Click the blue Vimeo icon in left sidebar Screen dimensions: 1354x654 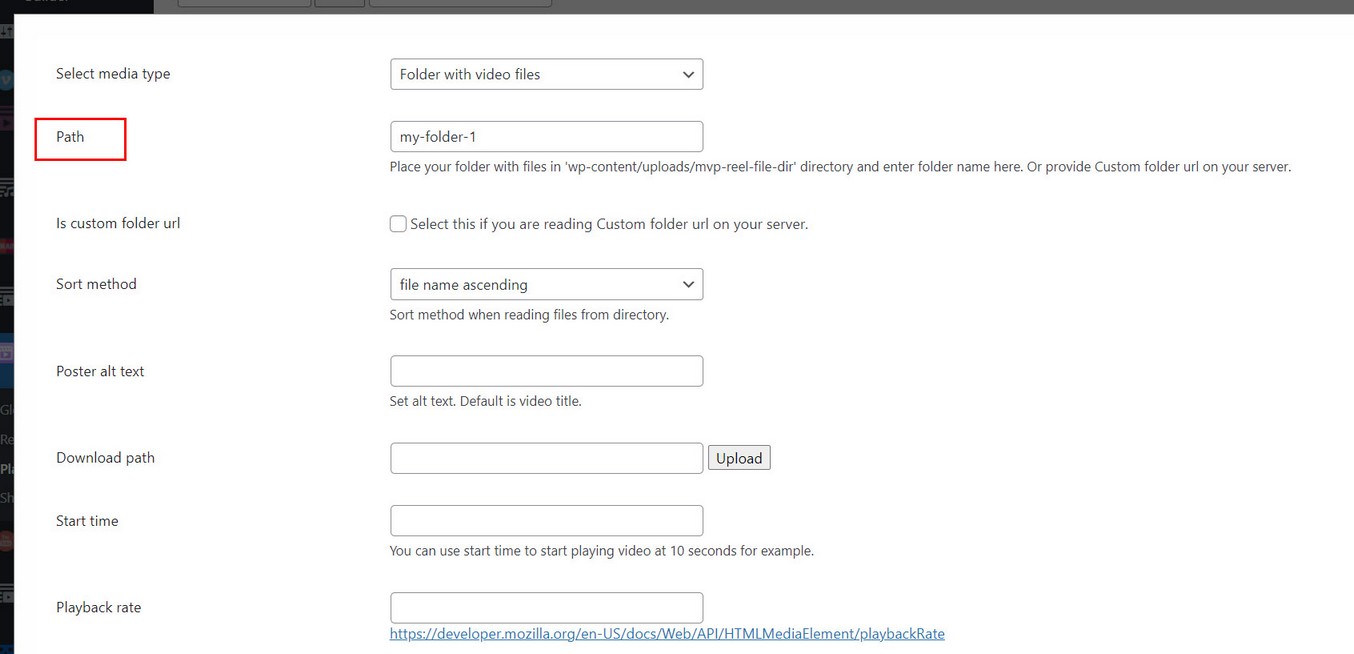pyautogui.click(x=6, y=80)
